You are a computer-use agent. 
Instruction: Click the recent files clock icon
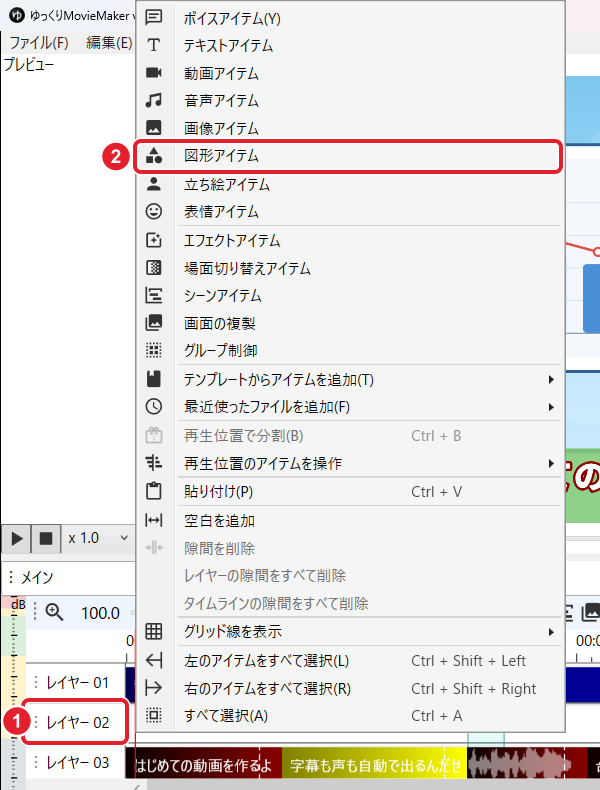(154, 406)
